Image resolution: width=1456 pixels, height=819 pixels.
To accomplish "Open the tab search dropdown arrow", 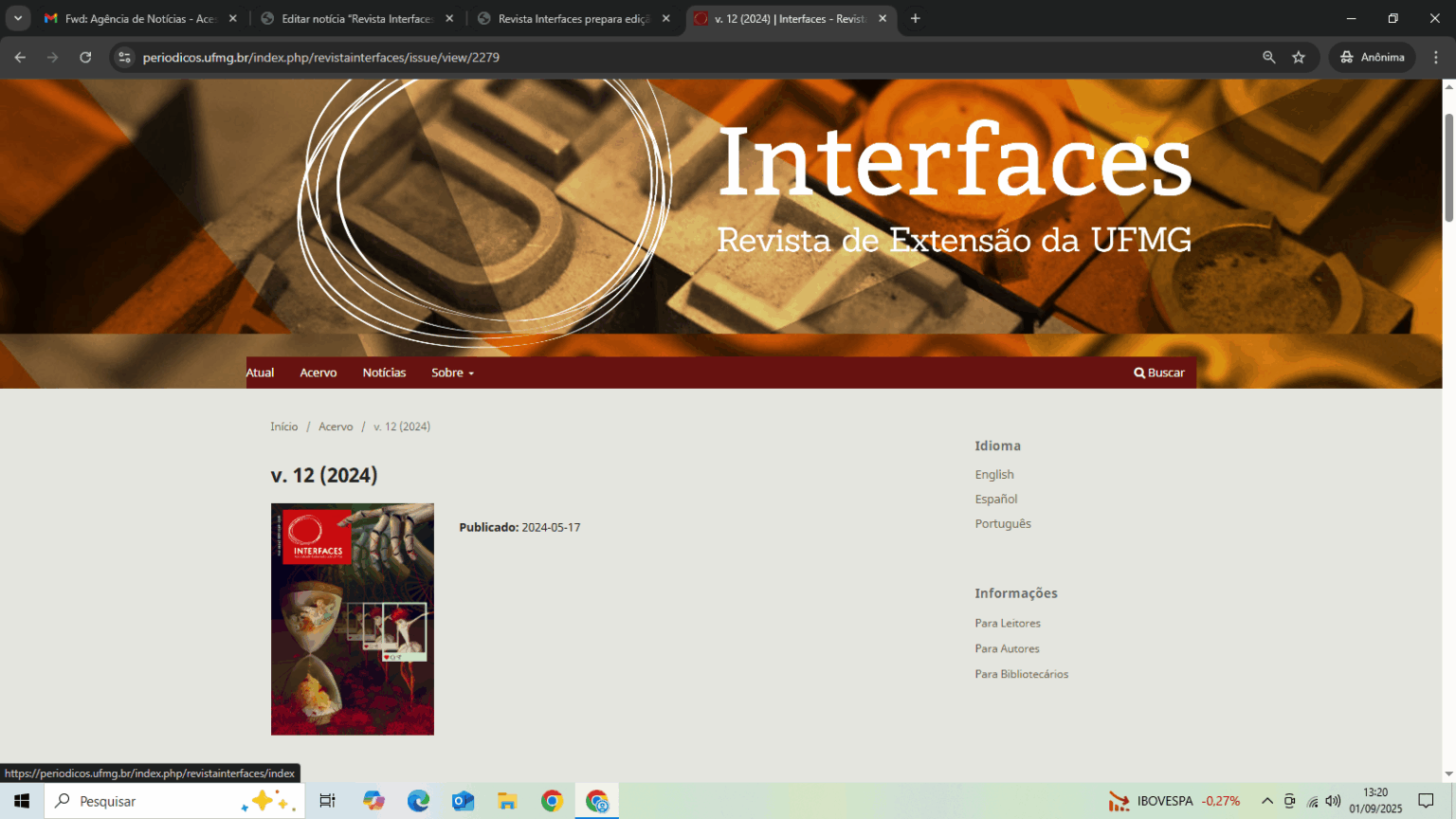I will pyautogui.click(x=18, y=18).
